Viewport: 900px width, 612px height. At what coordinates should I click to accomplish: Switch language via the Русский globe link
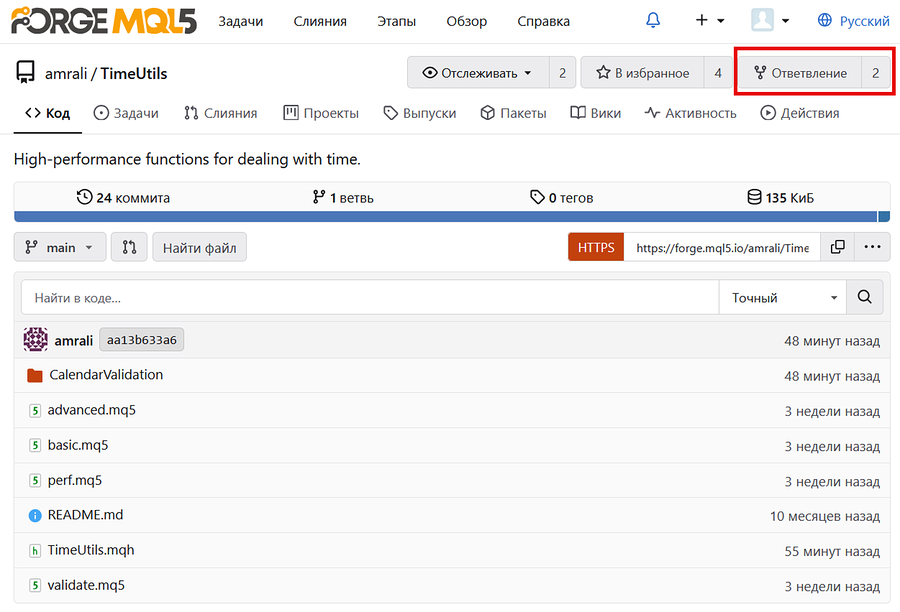click(854, 21)
